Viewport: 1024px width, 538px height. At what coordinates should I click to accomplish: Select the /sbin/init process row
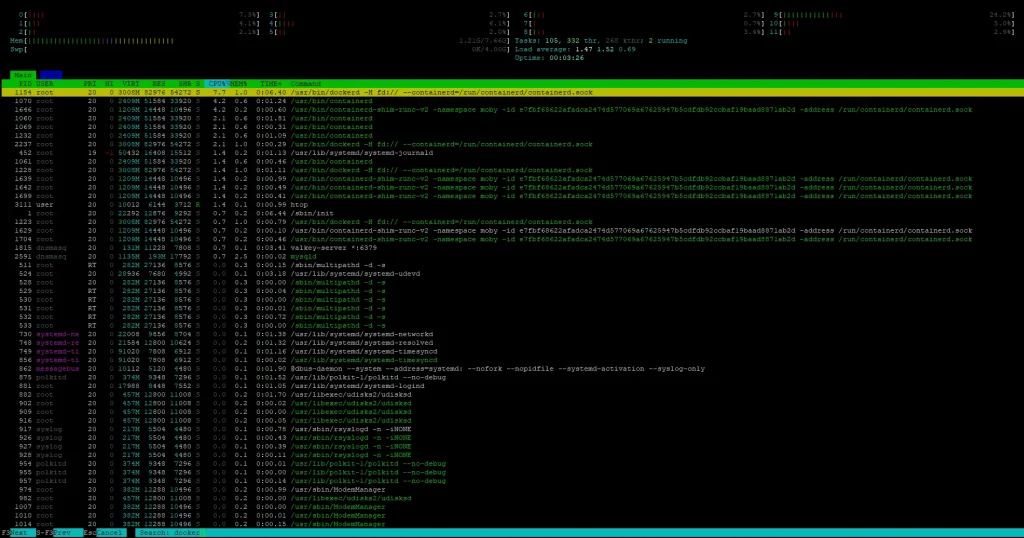(x=512, y=213)
